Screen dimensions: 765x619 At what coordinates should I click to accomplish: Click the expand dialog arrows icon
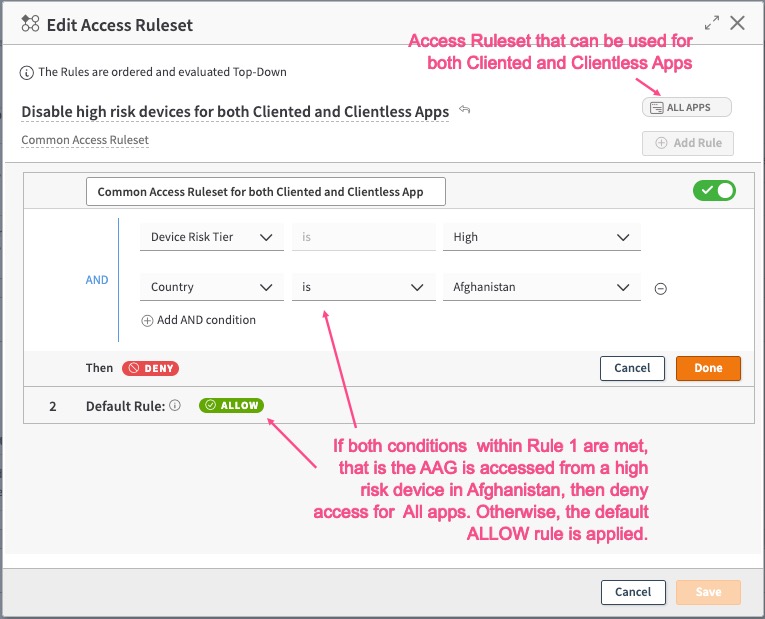tap(711, 23)
